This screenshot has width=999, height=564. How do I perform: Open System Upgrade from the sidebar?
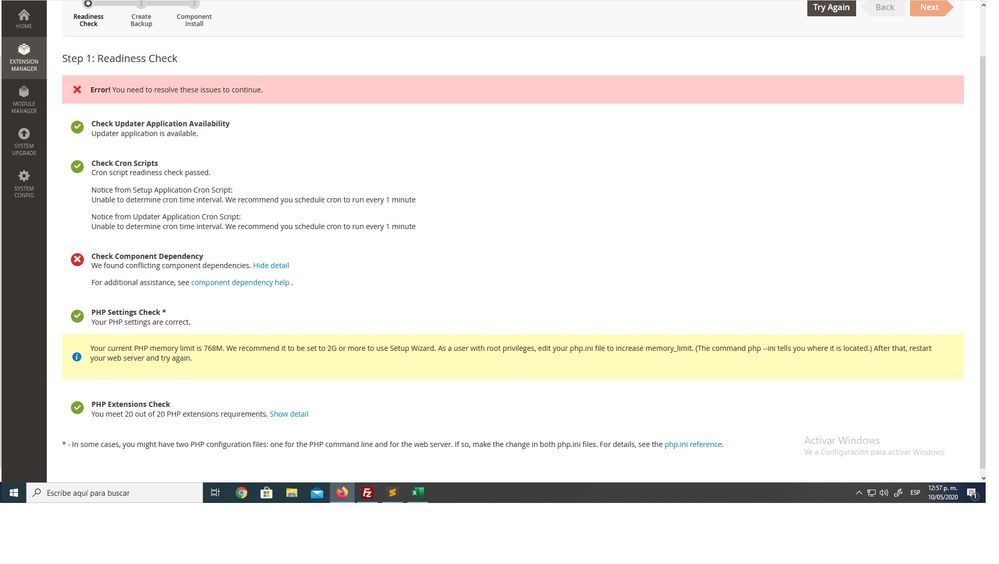tap(23, 141)
